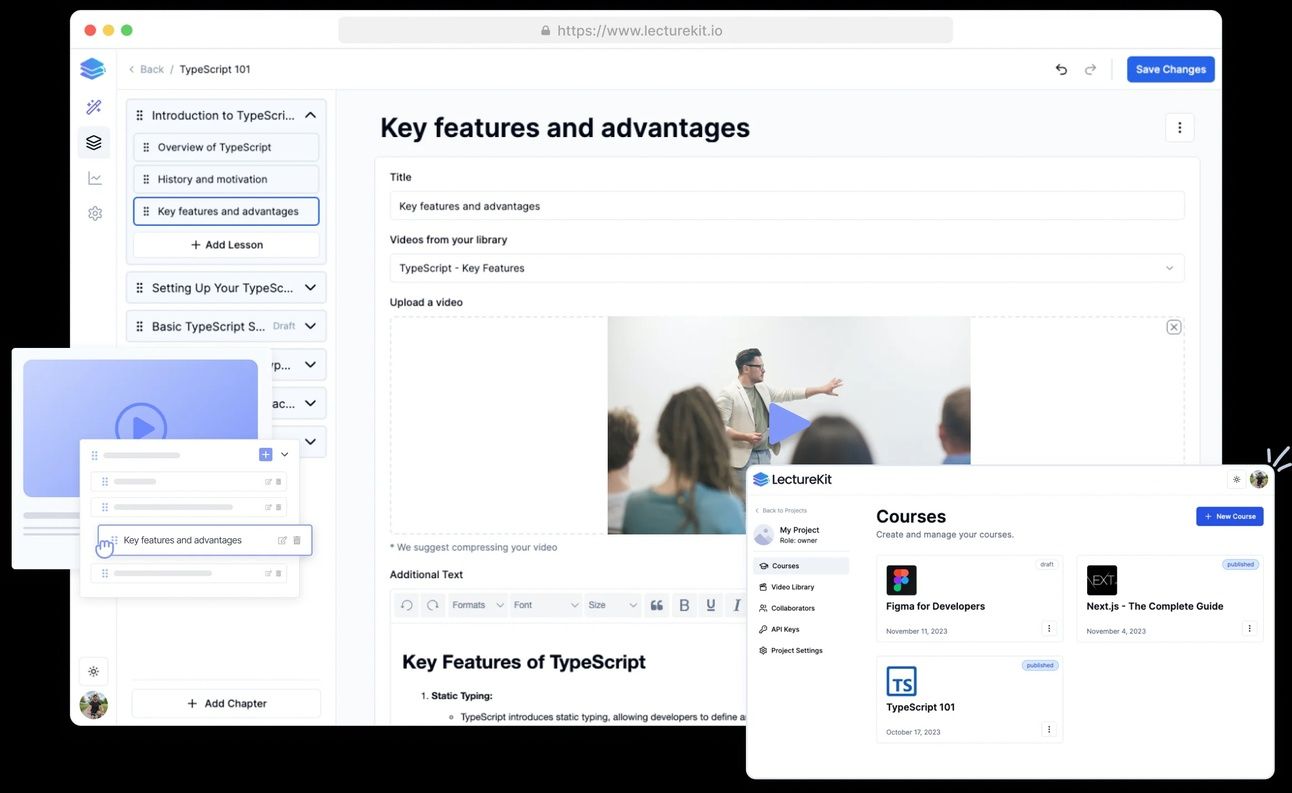
Task: Remove the uploaded video with the X icon
Action: [1174, 327]
